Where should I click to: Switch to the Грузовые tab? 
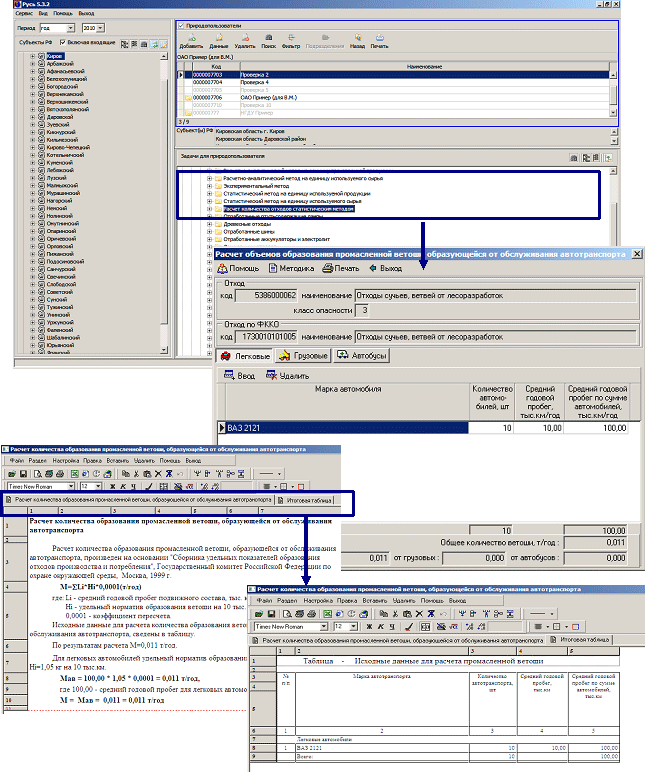pos(304,355)
